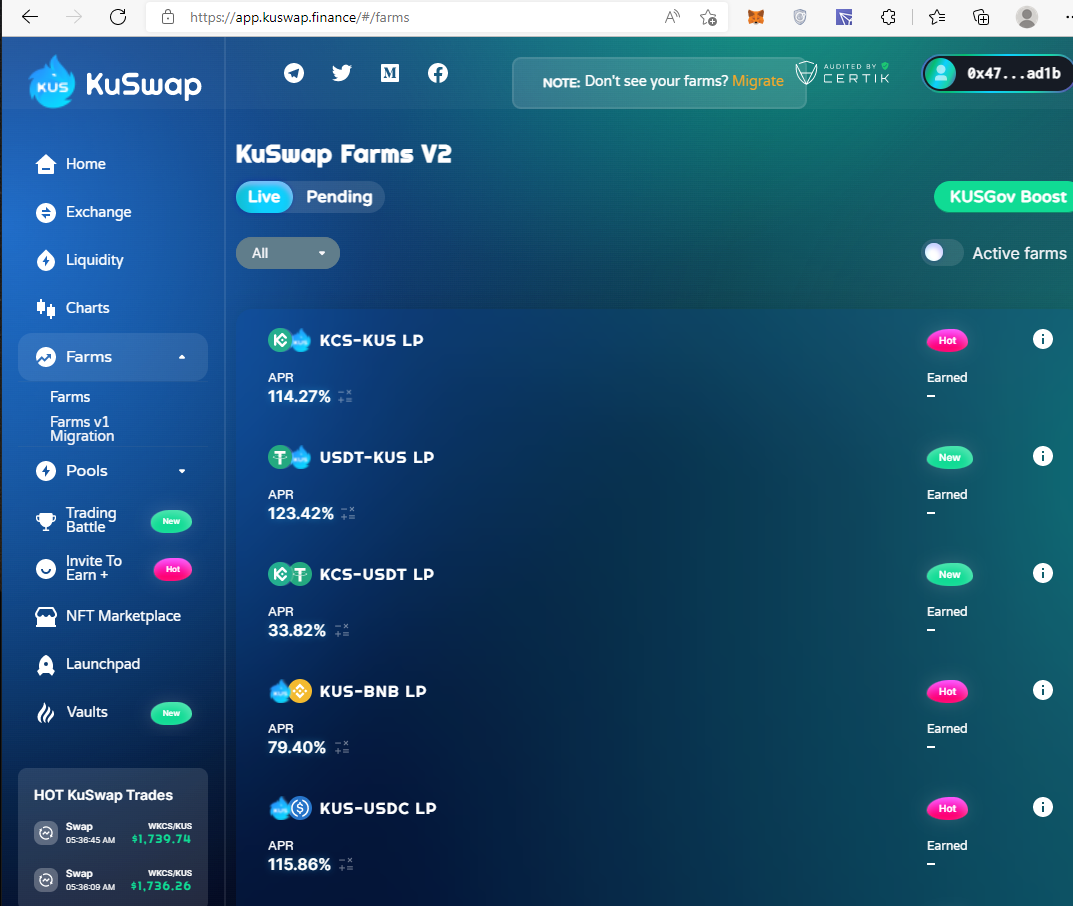Open the Facebook social icon
Screen dimensions: 1073x906
438,73
